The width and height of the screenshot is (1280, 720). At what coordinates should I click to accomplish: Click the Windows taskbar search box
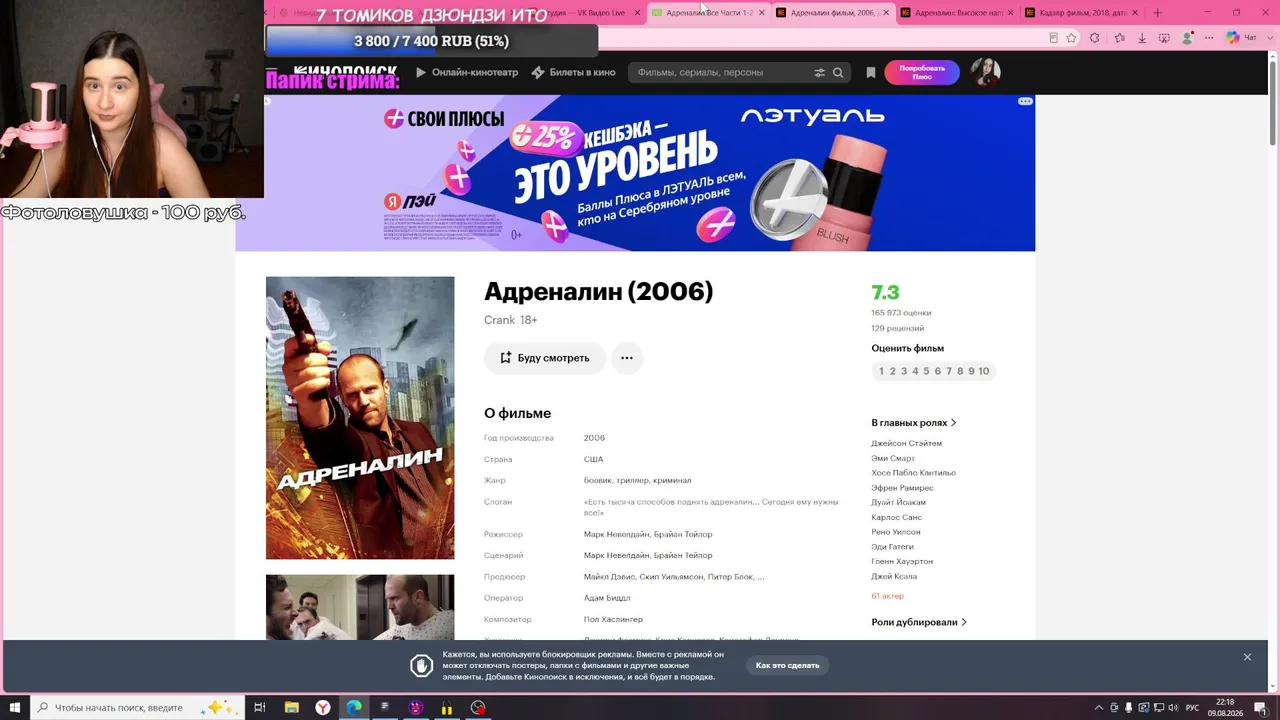137,708
